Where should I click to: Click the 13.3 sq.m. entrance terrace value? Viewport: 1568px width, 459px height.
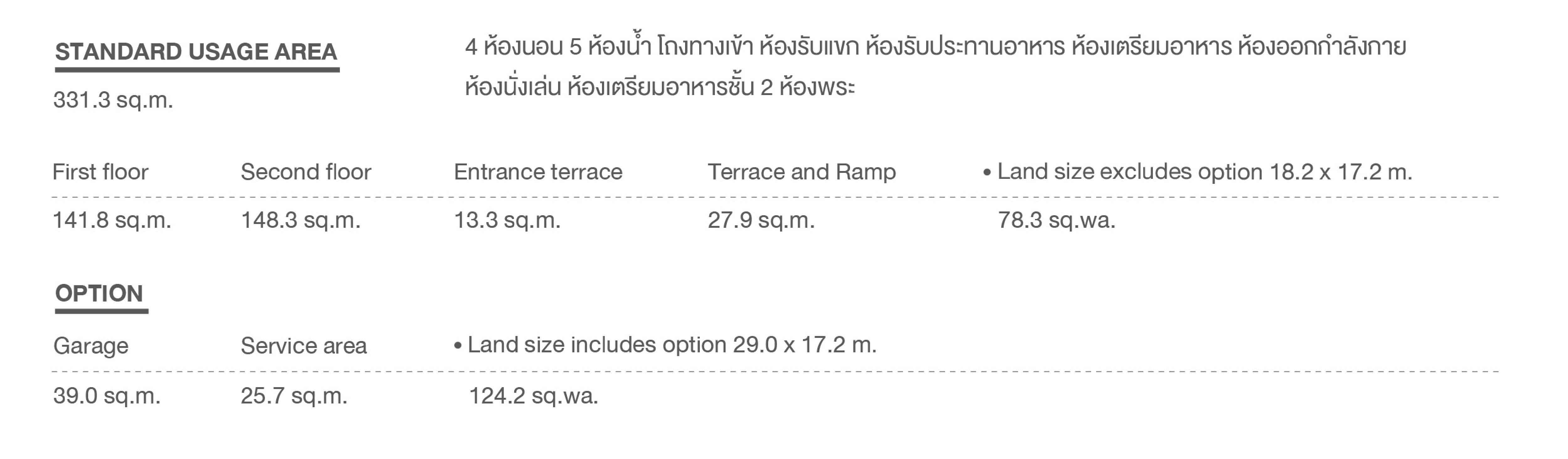click(507, 220)
